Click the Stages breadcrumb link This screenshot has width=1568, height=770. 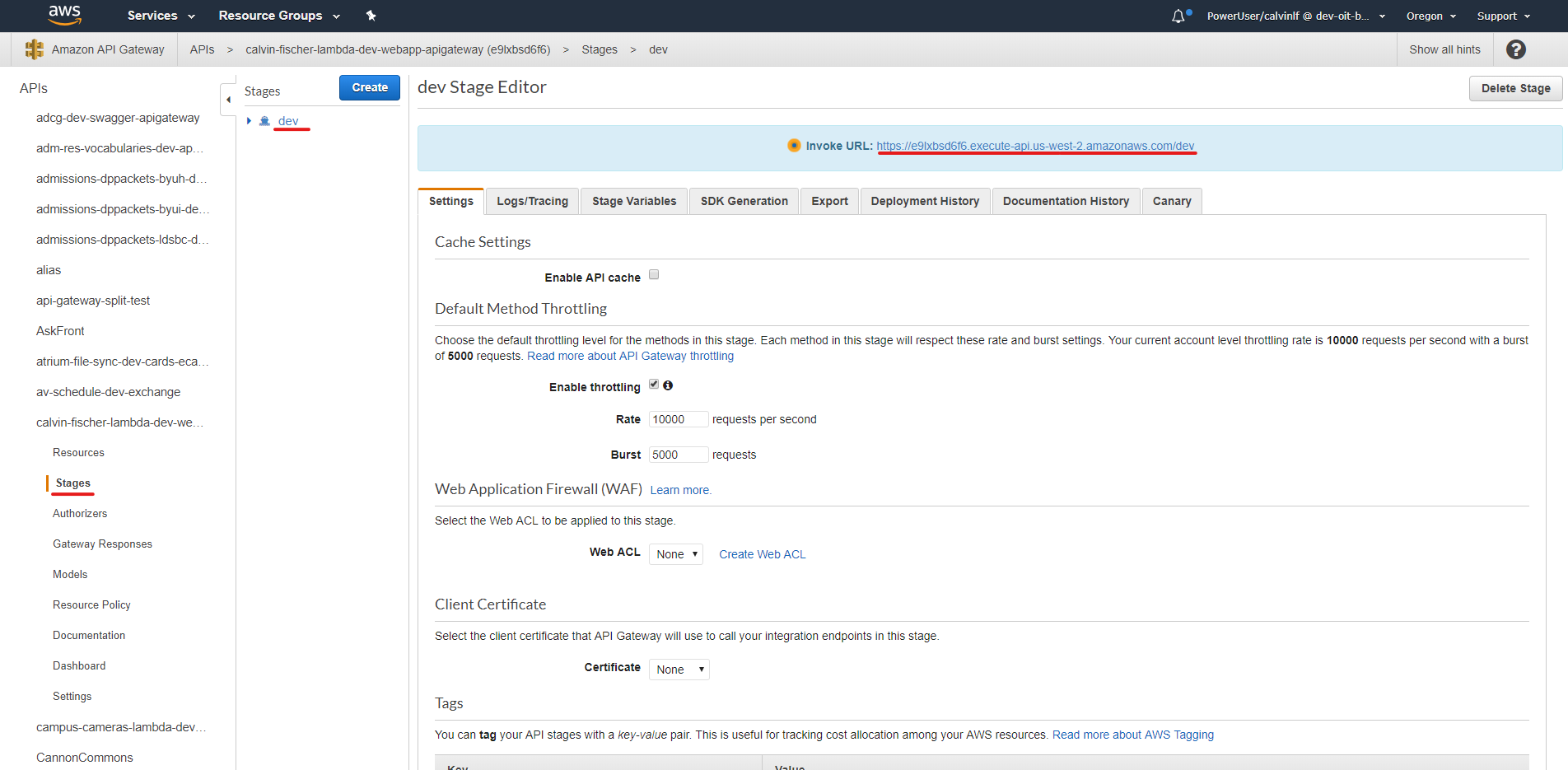(600, 49)
